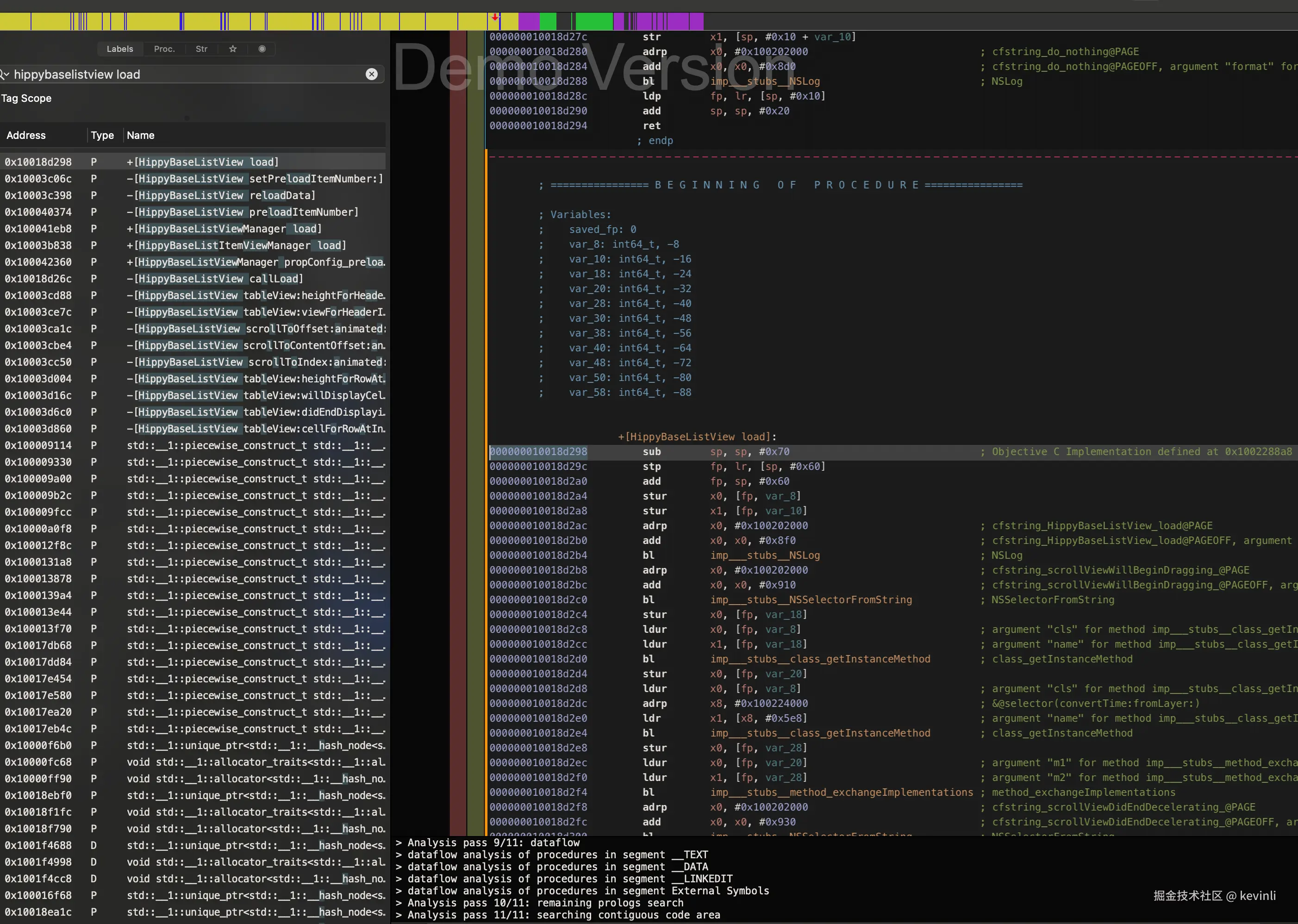
Task: Select the Labels tab
Action: coord(120,49)
